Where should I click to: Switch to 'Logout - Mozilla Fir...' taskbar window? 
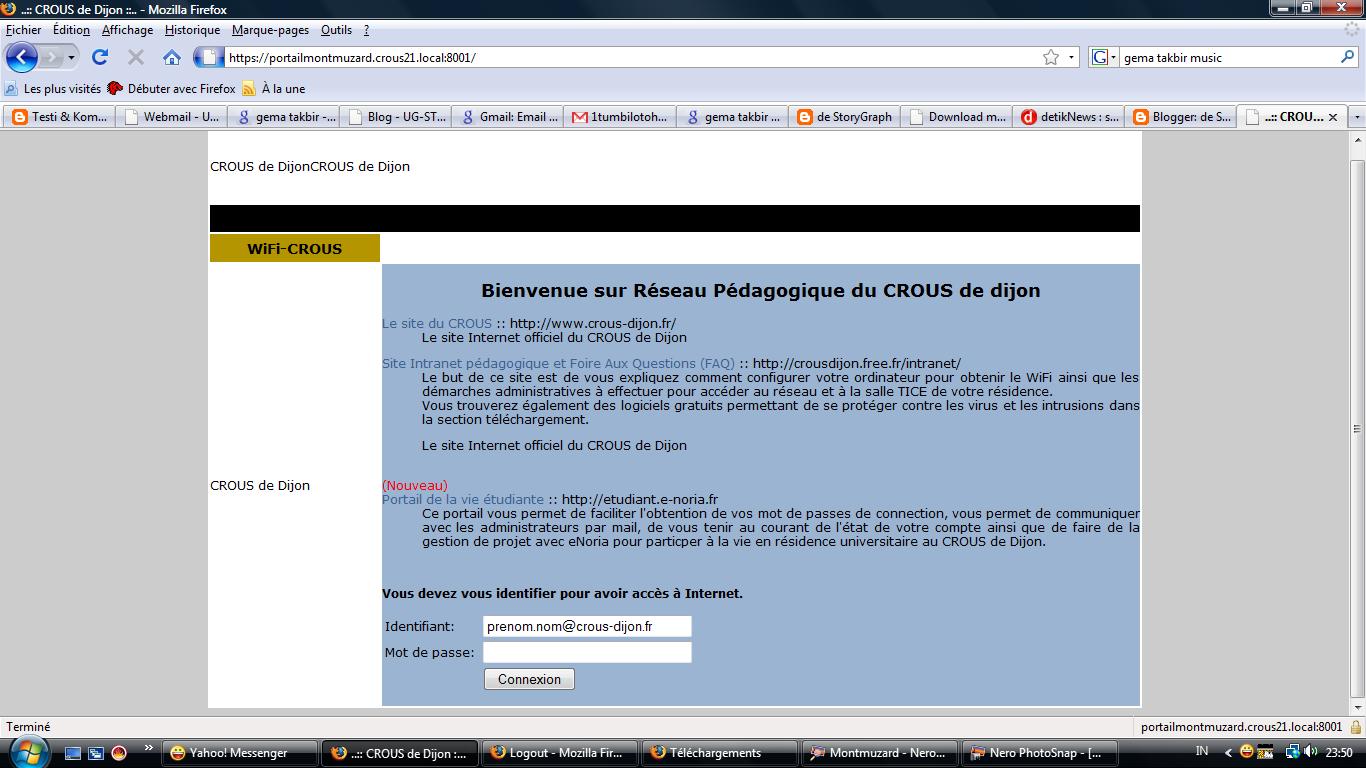(560, 753)
